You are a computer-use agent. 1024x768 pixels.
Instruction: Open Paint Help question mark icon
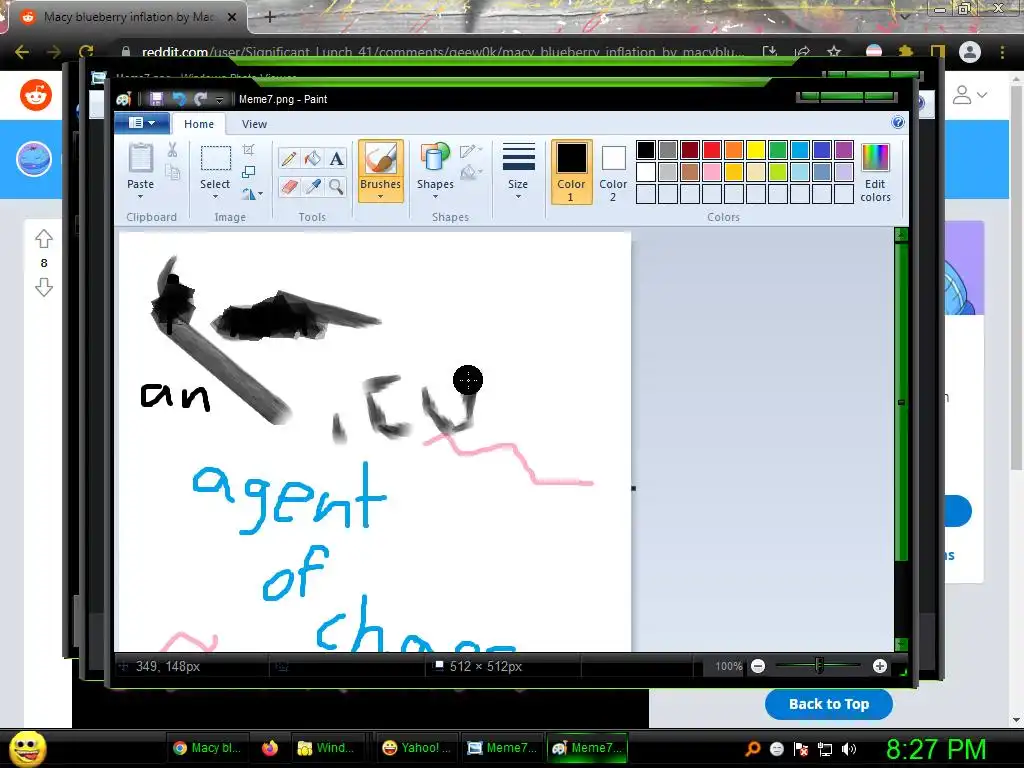point(898,123)
